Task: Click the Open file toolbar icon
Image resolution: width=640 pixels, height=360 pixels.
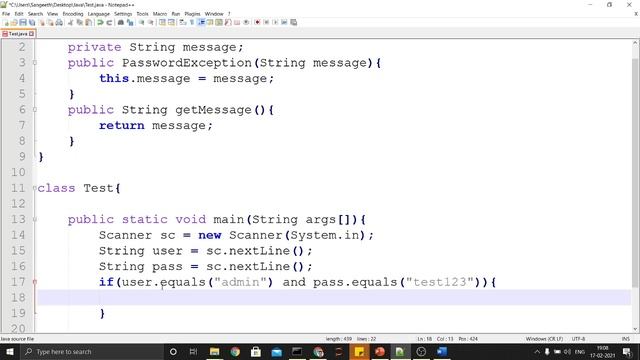Action: click(x=14, y=22)
